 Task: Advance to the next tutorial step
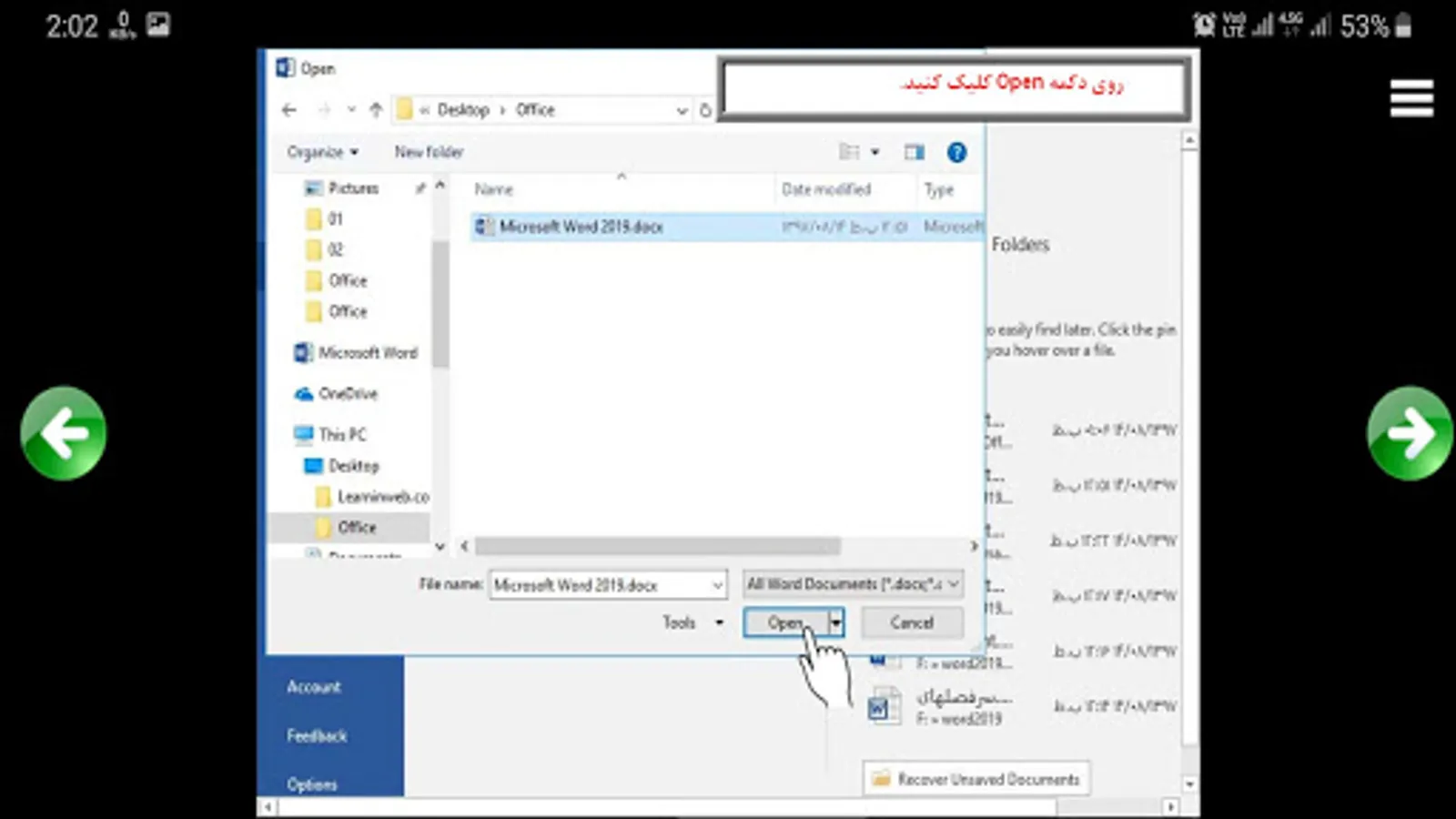click(1410, 433)
